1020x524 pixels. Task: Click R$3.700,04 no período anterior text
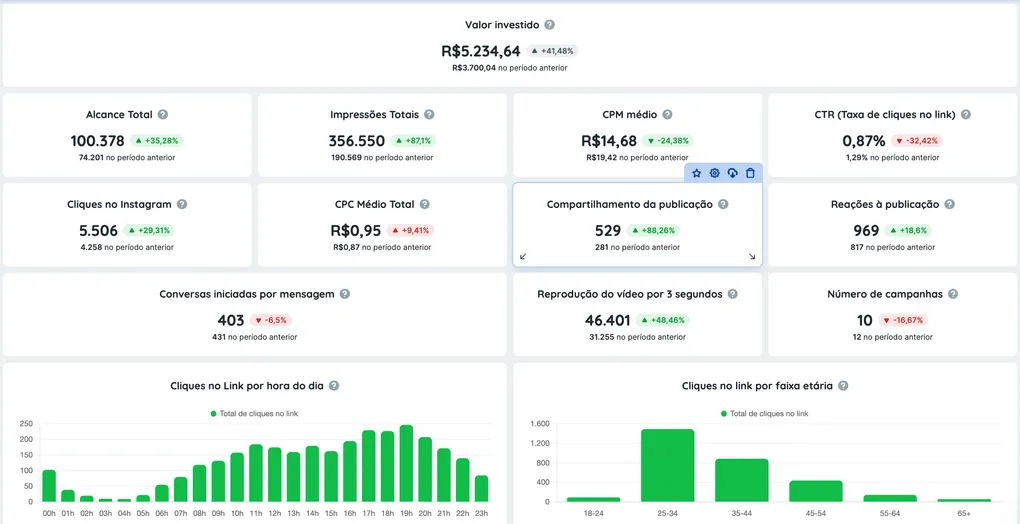(x=509, y=68)
